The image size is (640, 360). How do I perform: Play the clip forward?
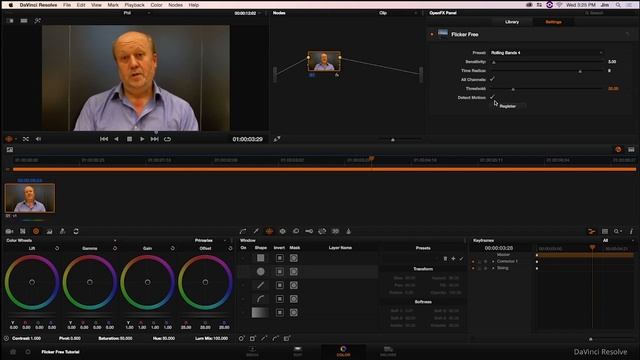pyautogui.click(x=142, y=139)
